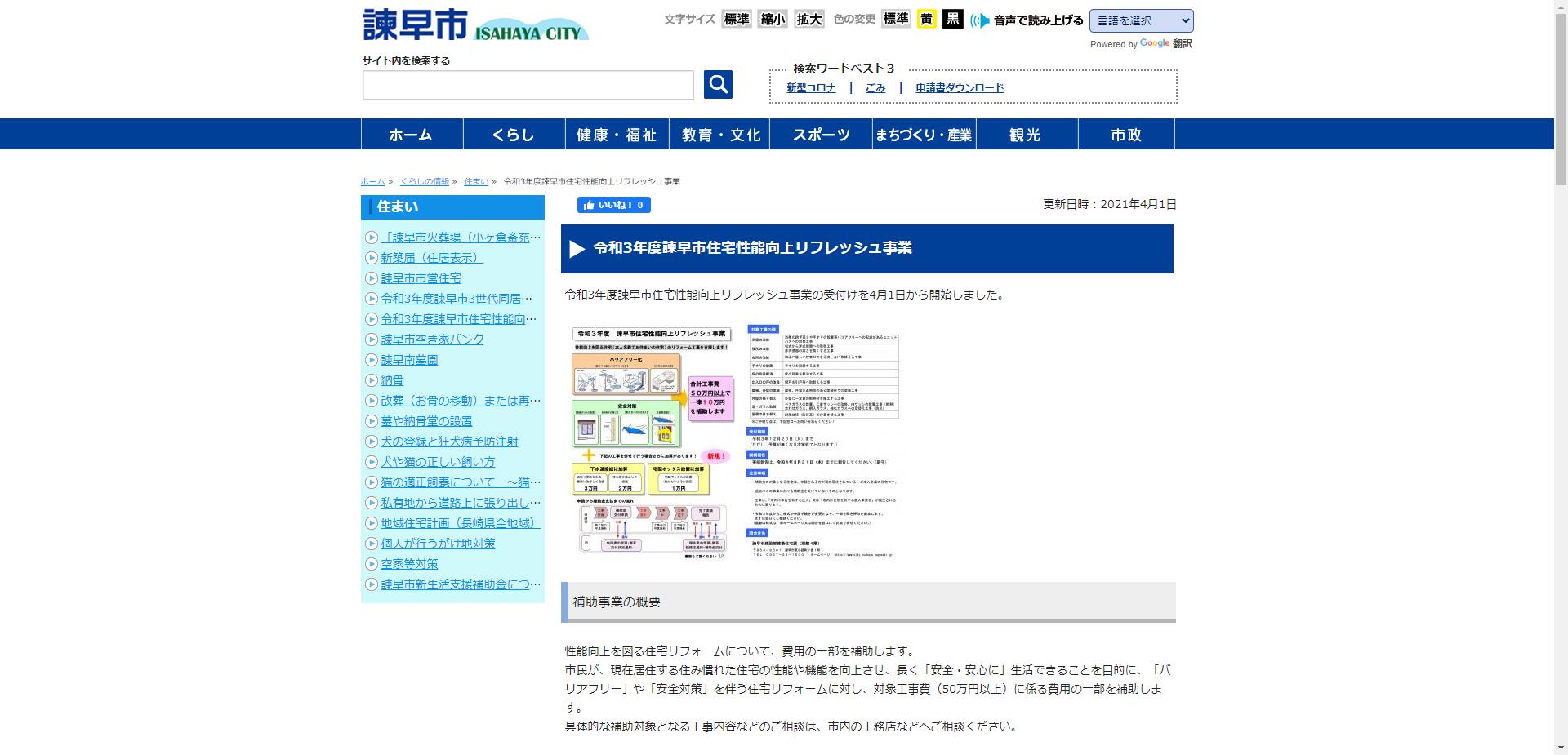Screen dimensions: 1568x755
Task: Click the Google 翻訳 translation icon
Action: pyautogui.click(x=1154, y=44)
